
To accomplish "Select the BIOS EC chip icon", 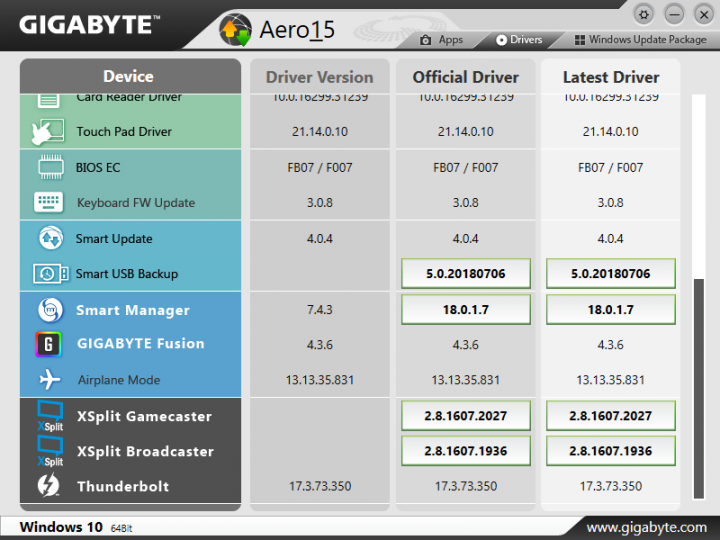I will click(51, 167).
